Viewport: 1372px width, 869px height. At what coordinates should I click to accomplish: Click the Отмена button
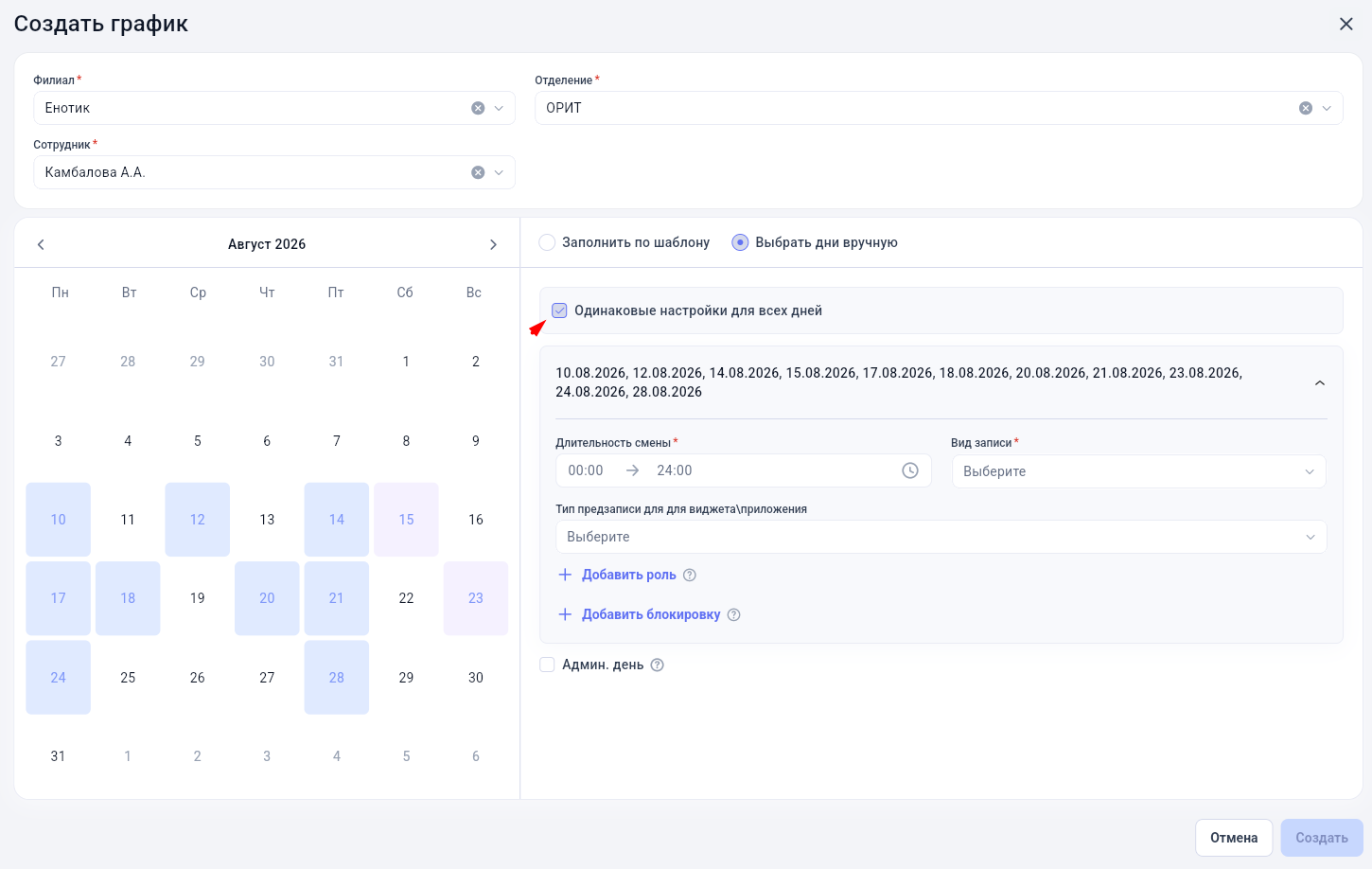click(x=1234, y=838)
